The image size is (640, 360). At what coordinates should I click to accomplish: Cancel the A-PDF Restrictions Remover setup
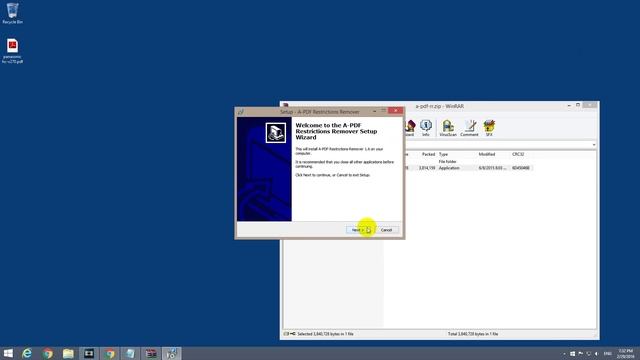tap(386, 230)
